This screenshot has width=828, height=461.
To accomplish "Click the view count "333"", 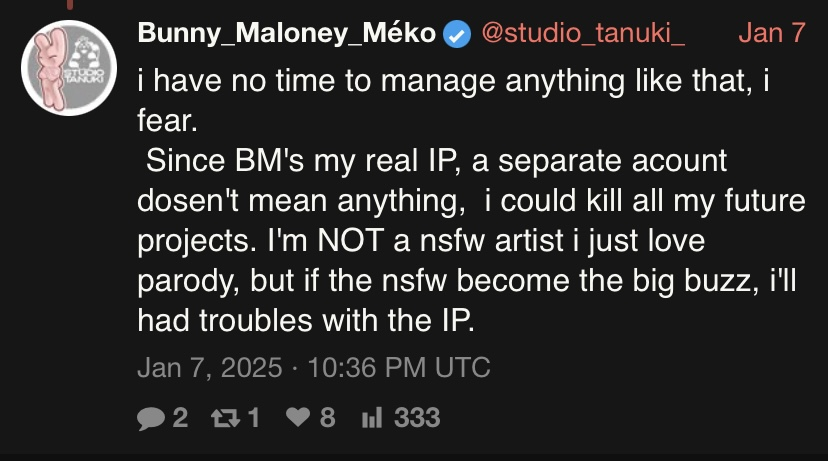I will 417,417.
